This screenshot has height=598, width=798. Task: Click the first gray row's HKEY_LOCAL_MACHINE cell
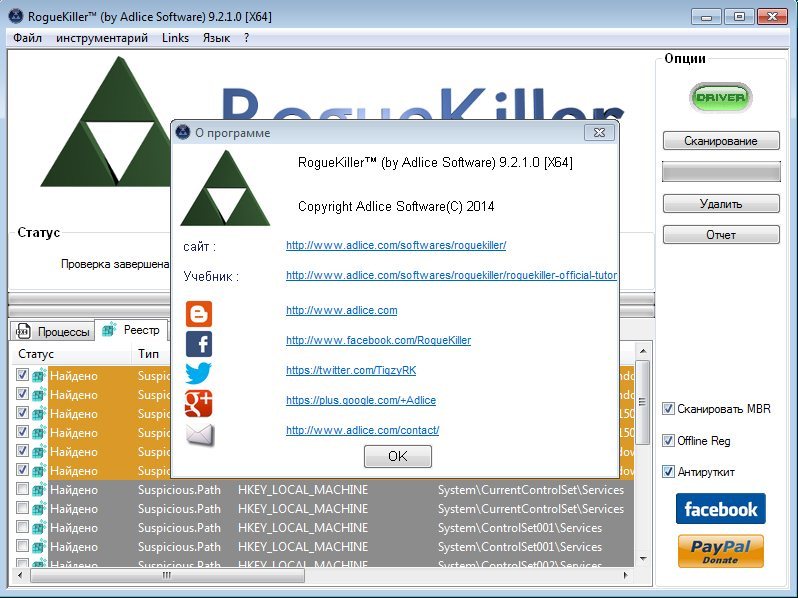[303, 490]
